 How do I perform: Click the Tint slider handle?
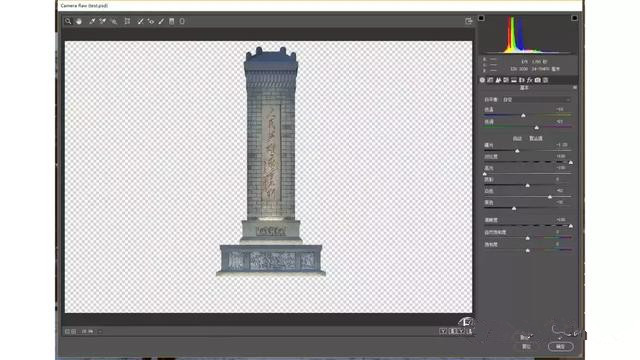click(x=537, y=128)
